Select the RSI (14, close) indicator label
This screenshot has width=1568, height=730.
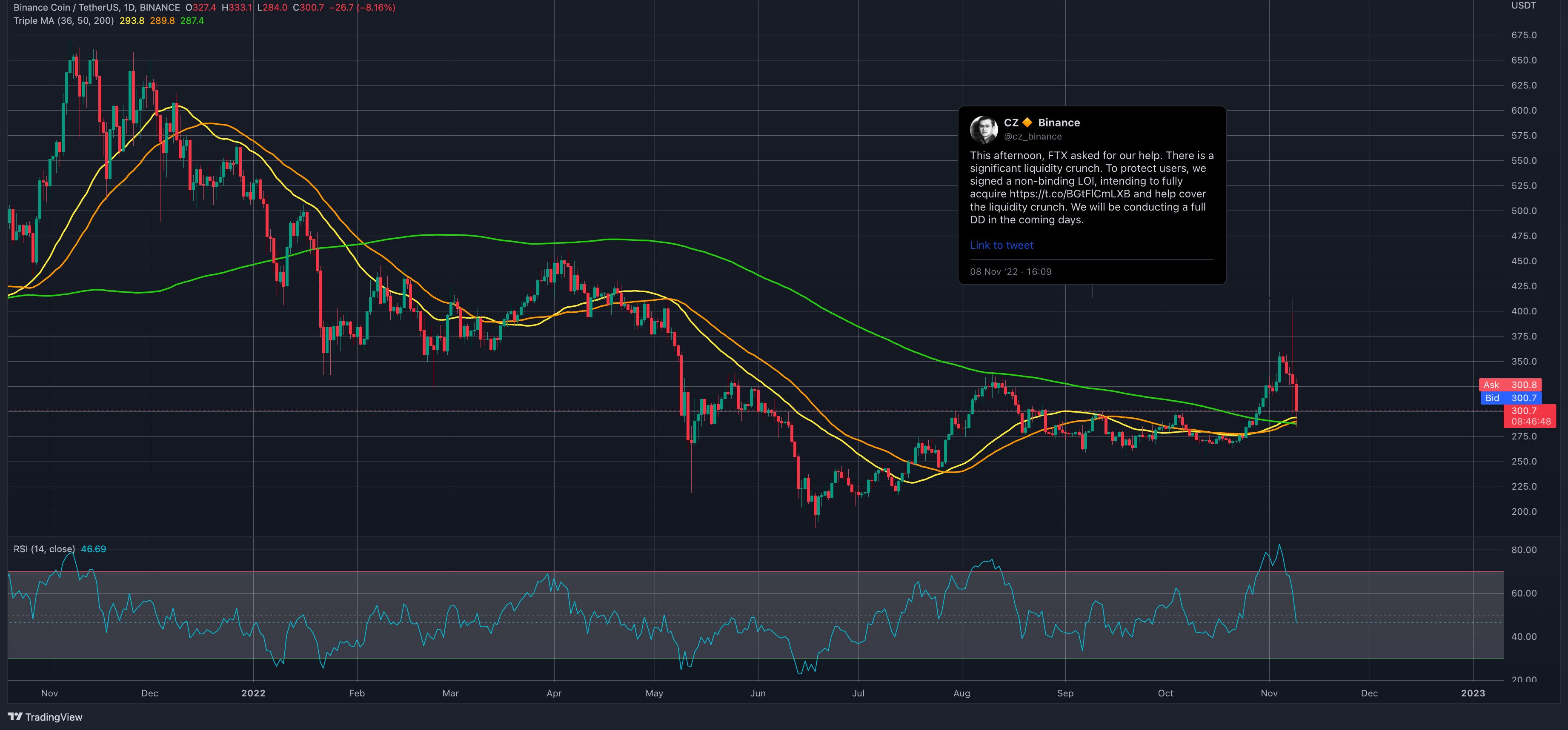44,549
